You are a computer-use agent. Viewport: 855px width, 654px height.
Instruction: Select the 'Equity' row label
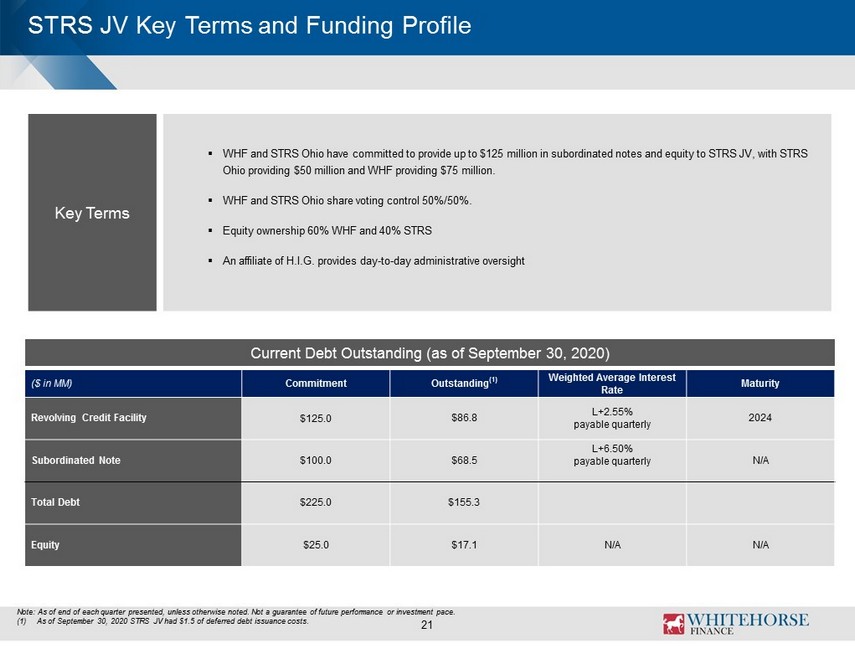click(133, 545)
